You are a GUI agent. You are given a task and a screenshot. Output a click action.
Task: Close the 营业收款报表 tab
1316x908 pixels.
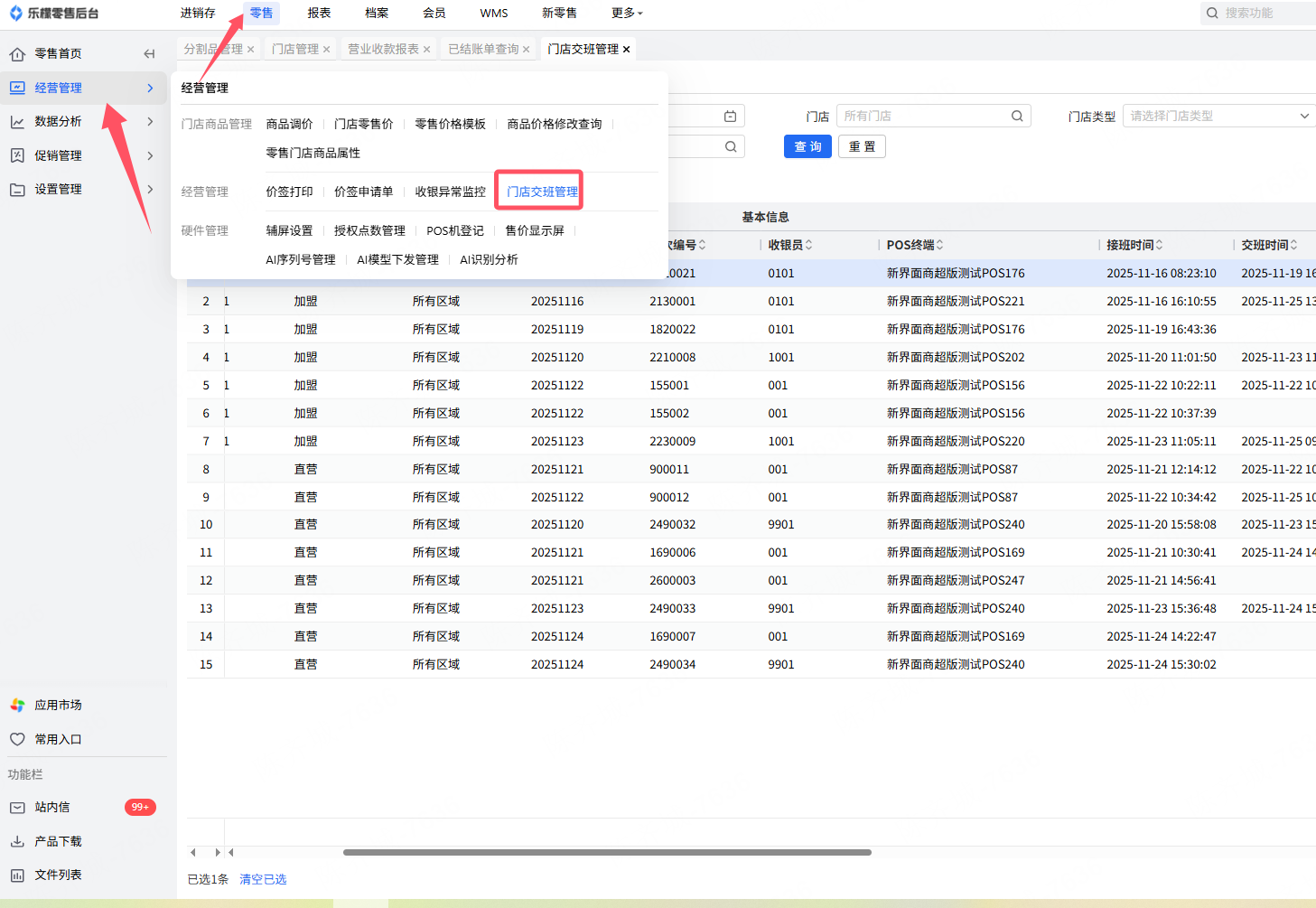(426, 50)
